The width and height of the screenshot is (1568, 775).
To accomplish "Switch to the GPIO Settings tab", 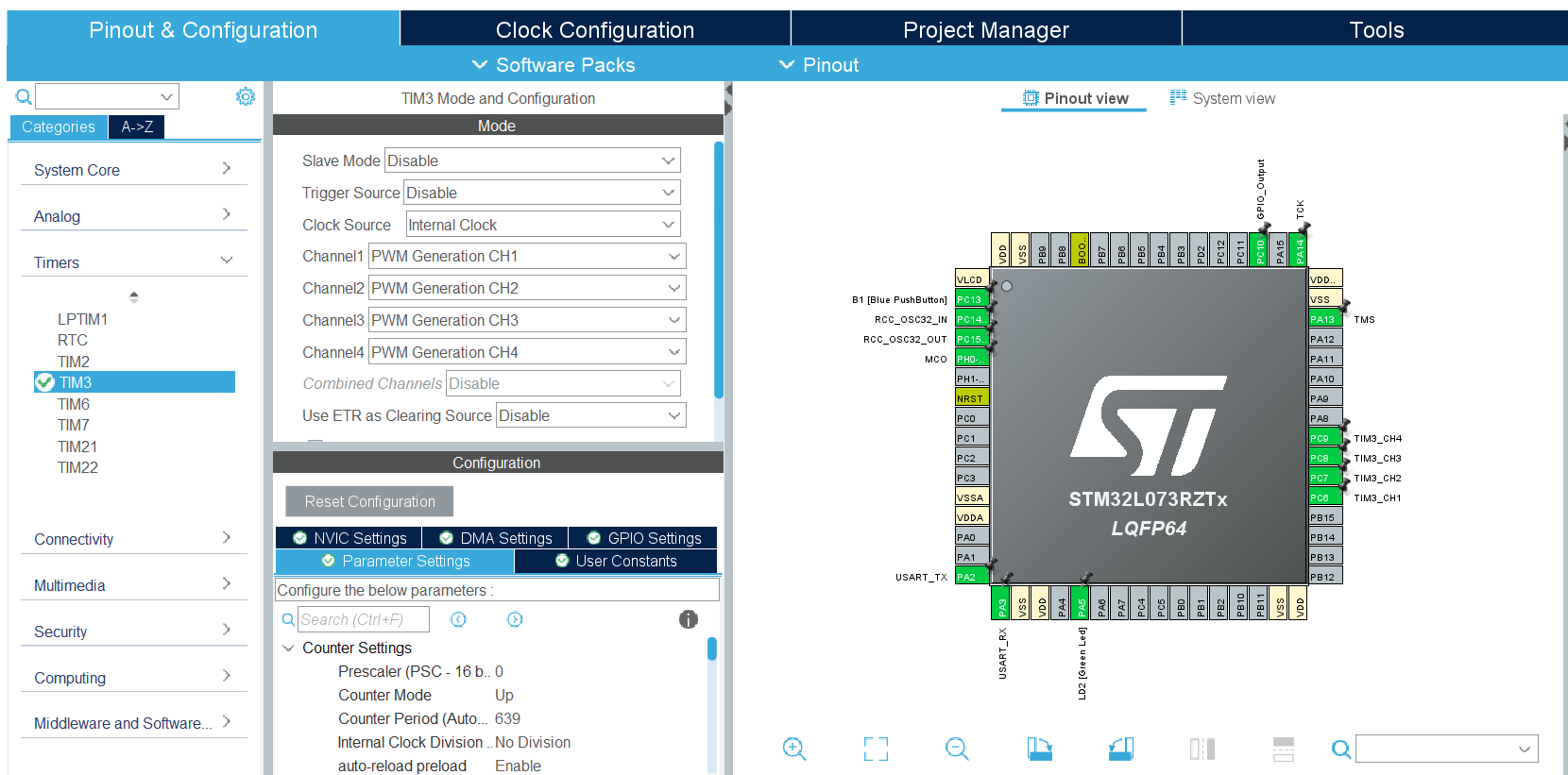I will point(643,538).
